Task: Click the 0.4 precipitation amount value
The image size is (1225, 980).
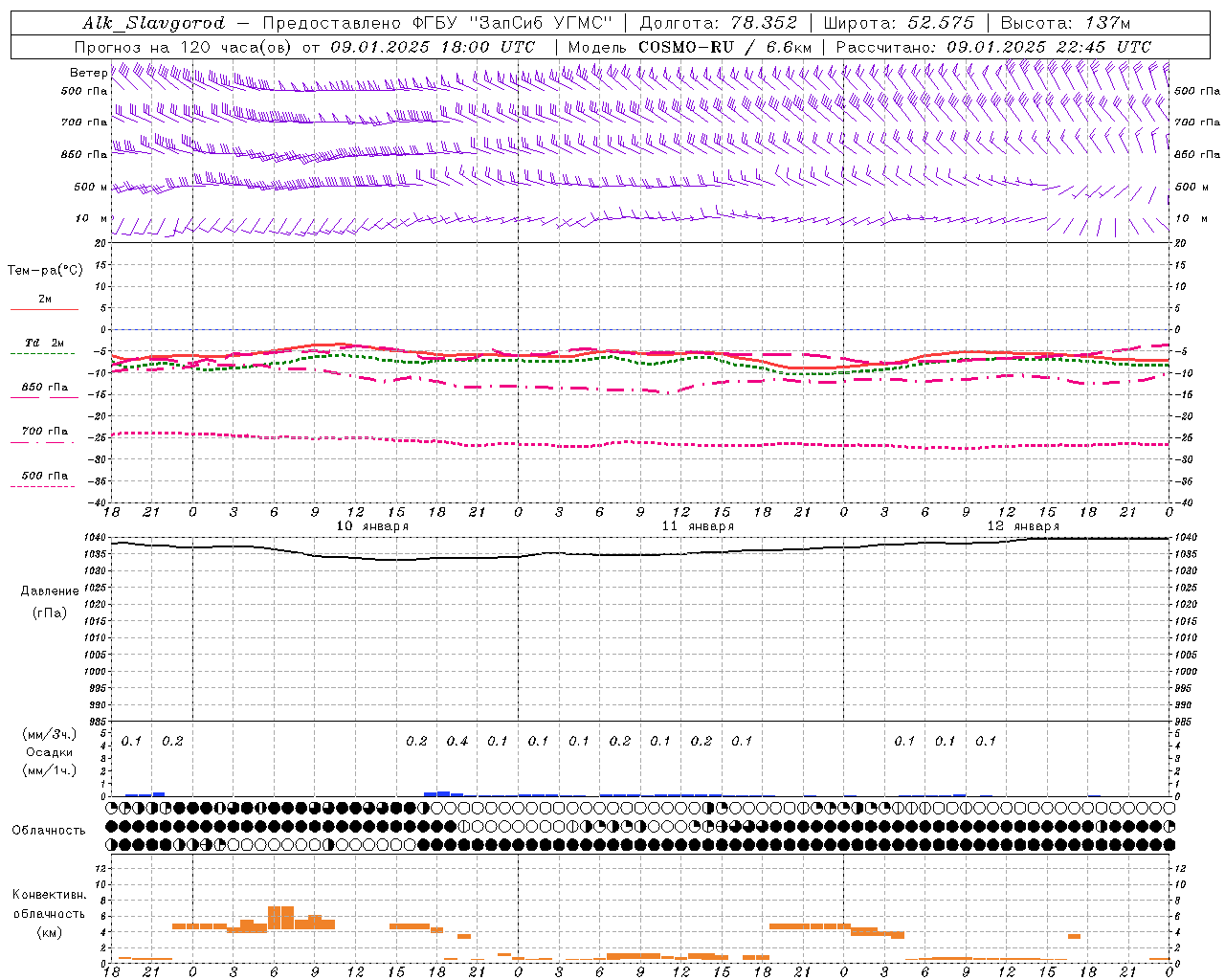Action: pyautogui.click(x=457, y=741)
